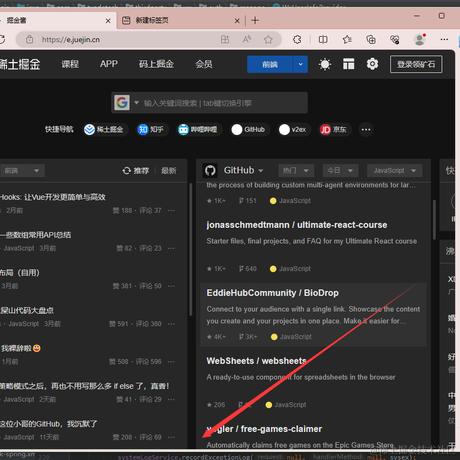
Task: Toggle light theme sun icon
Action: (x=325, y=64)
